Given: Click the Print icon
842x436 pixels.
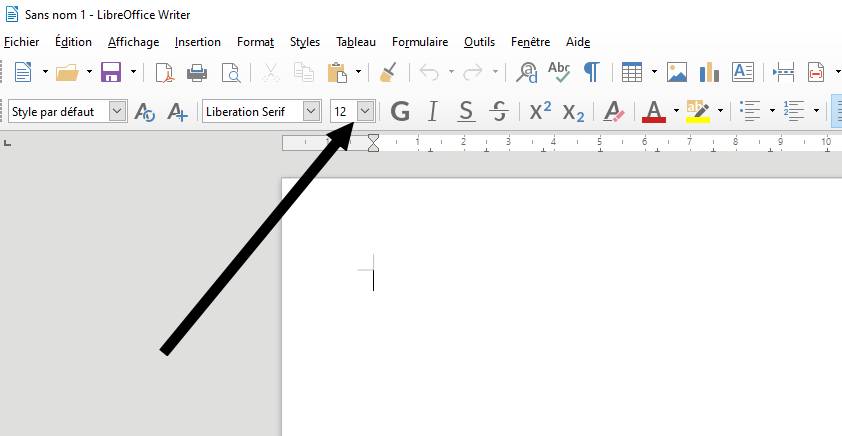Looking at the screenshot, I should click(x=197, y=72).
